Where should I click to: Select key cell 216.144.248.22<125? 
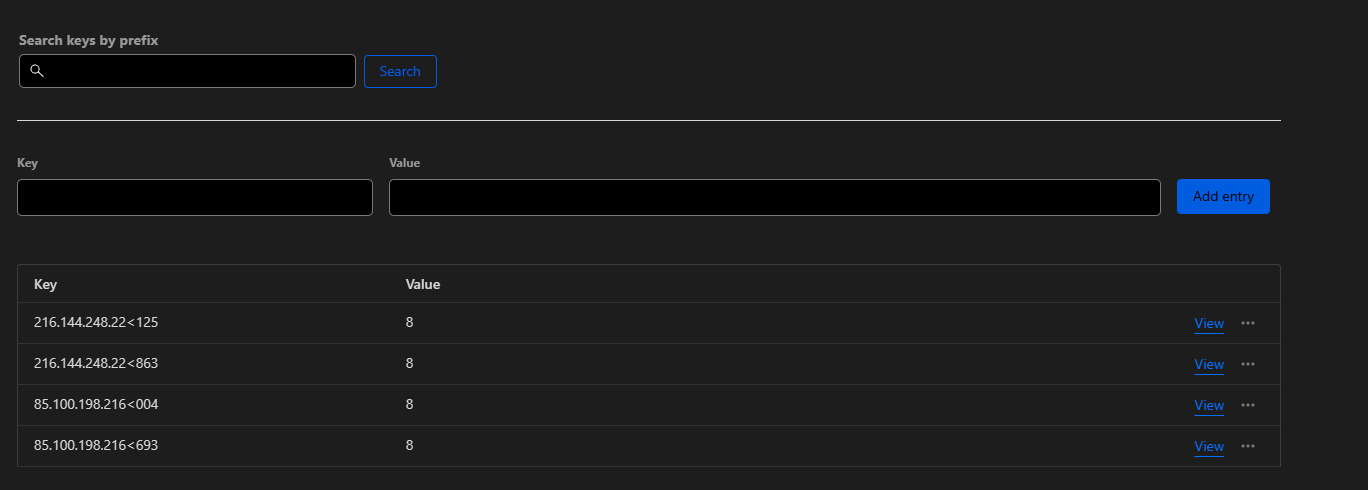(x=96, y=322)
